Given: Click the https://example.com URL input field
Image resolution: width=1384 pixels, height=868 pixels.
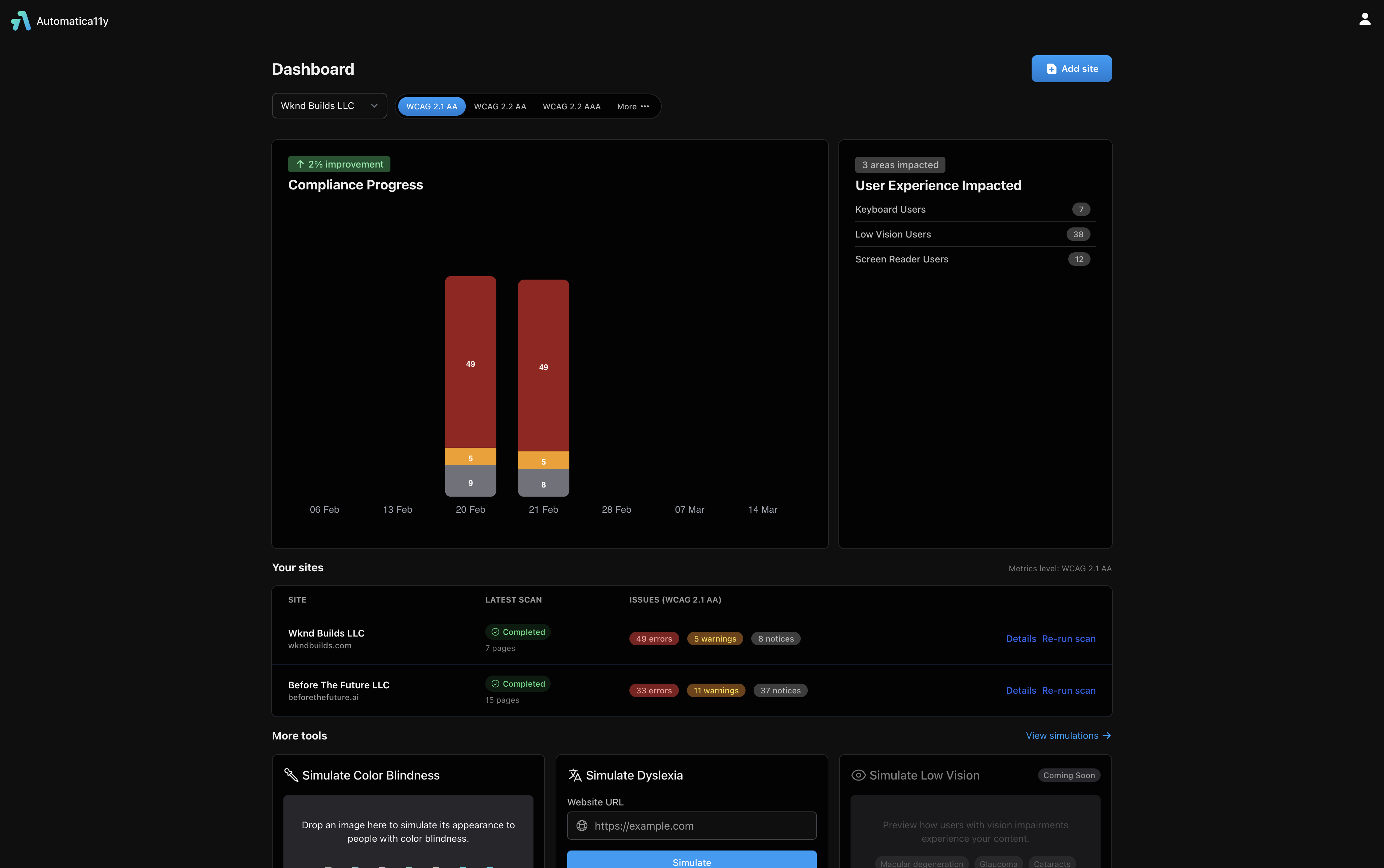Looking at the screenshot, I should tap(691, 826).
